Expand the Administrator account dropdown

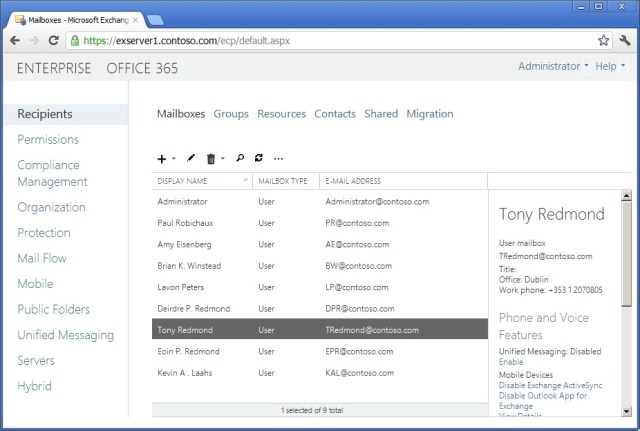pos(553,67)
